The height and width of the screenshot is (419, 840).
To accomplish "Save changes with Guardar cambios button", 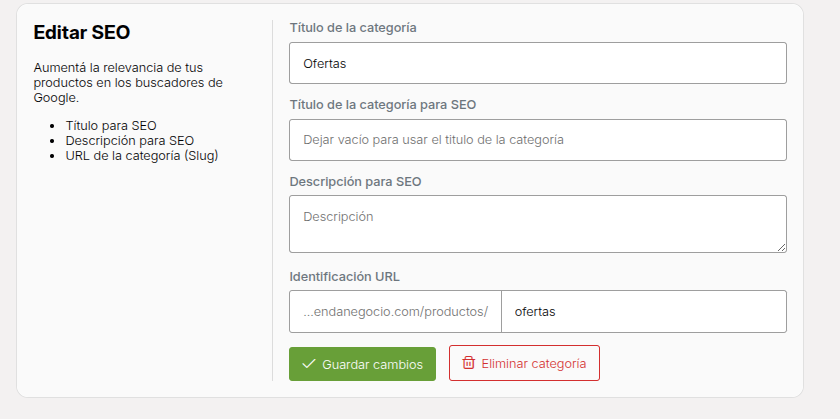I will 362,364.
